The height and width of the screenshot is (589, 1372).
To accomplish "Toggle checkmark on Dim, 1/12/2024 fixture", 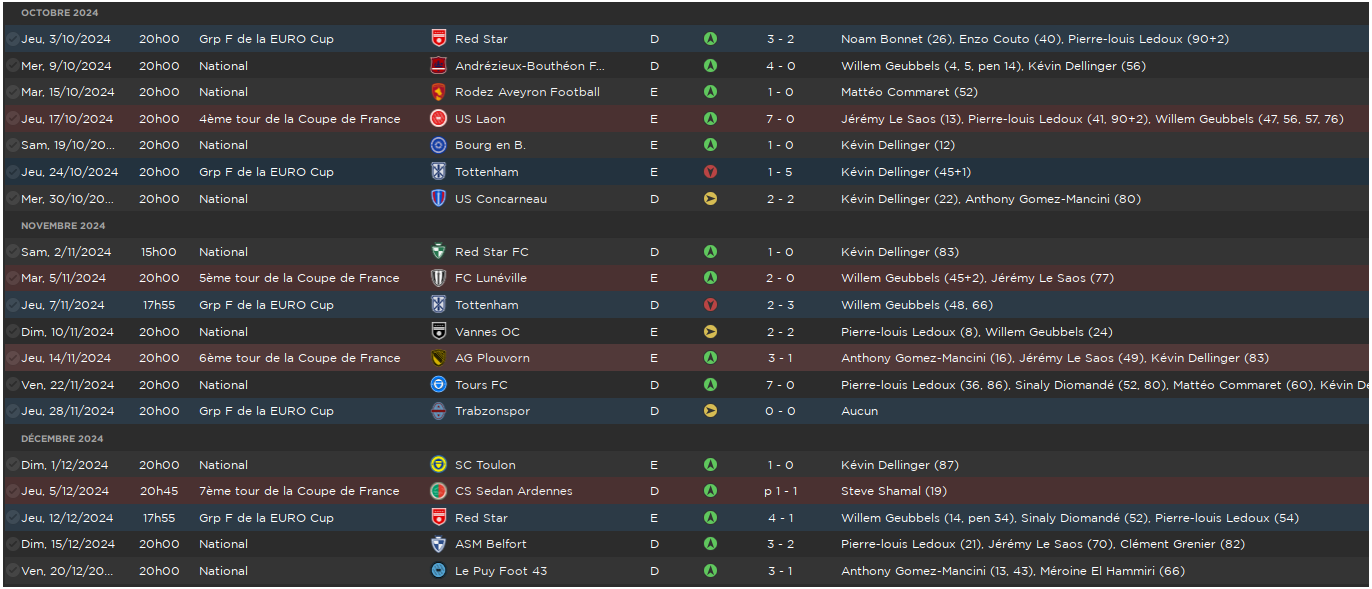I will tap(12, 465).
